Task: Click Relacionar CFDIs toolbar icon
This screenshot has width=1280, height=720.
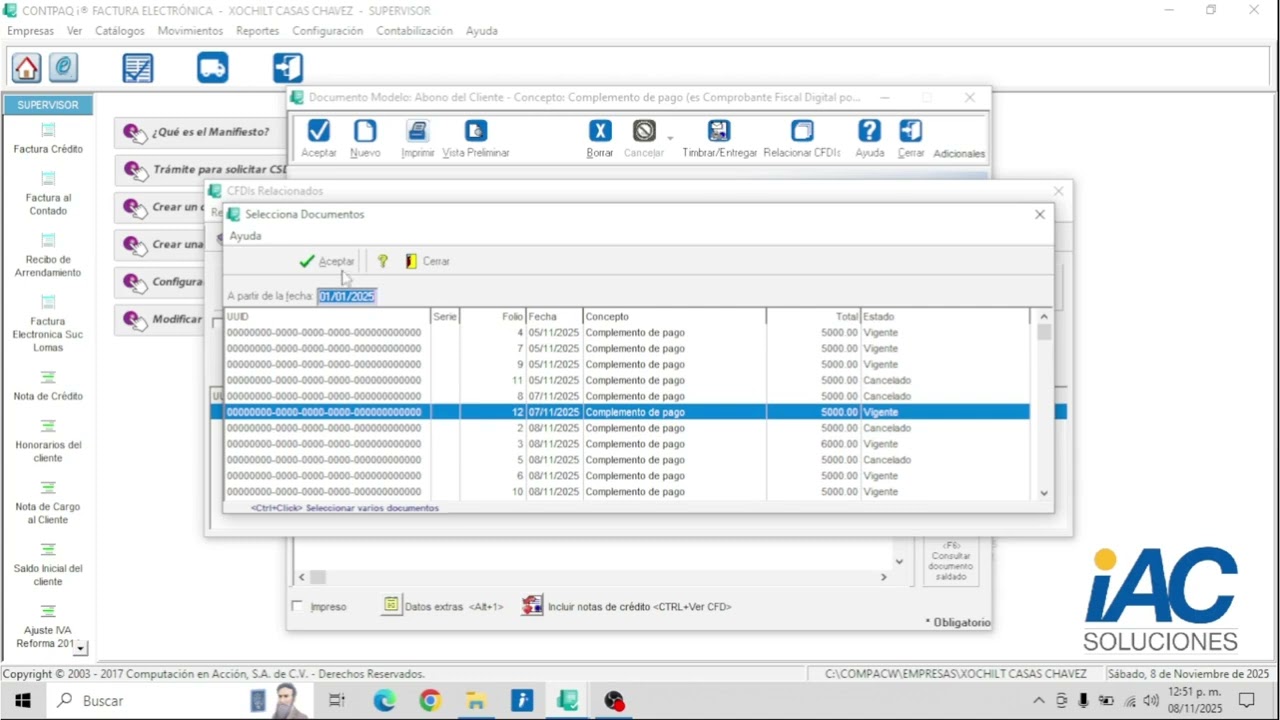Action: pyautogui.click(x=802, y=139)
